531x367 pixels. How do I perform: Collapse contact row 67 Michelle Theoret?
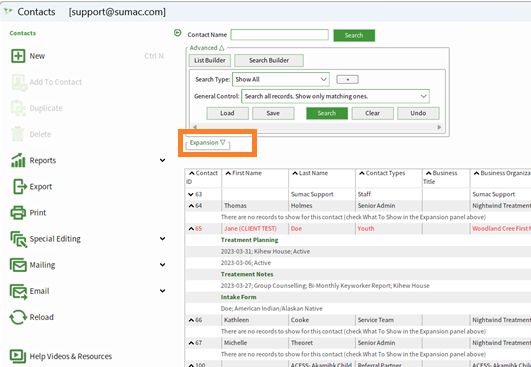click(191, 343)
